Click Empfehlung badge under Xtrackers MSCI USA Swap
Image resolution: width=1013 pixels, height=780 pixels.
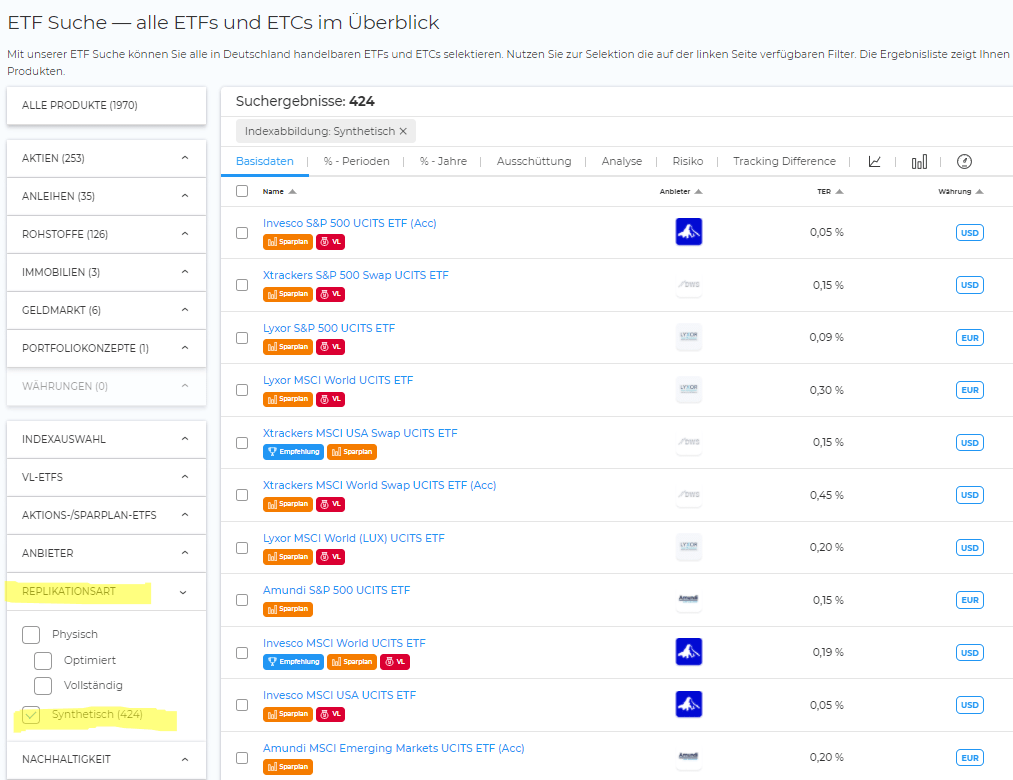click(x=293, y=452)
